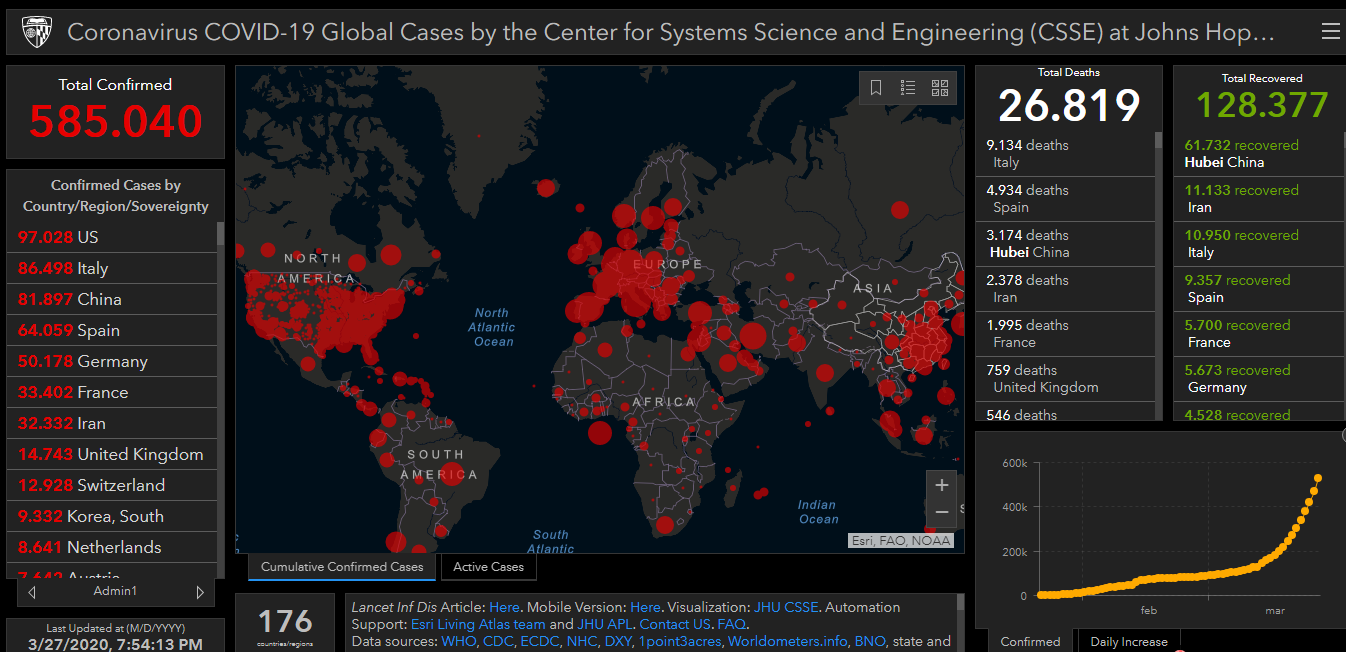
Task: Select Iran 11.133 recovered entry
Action: pyautogui.click(x=1259, y=199)
